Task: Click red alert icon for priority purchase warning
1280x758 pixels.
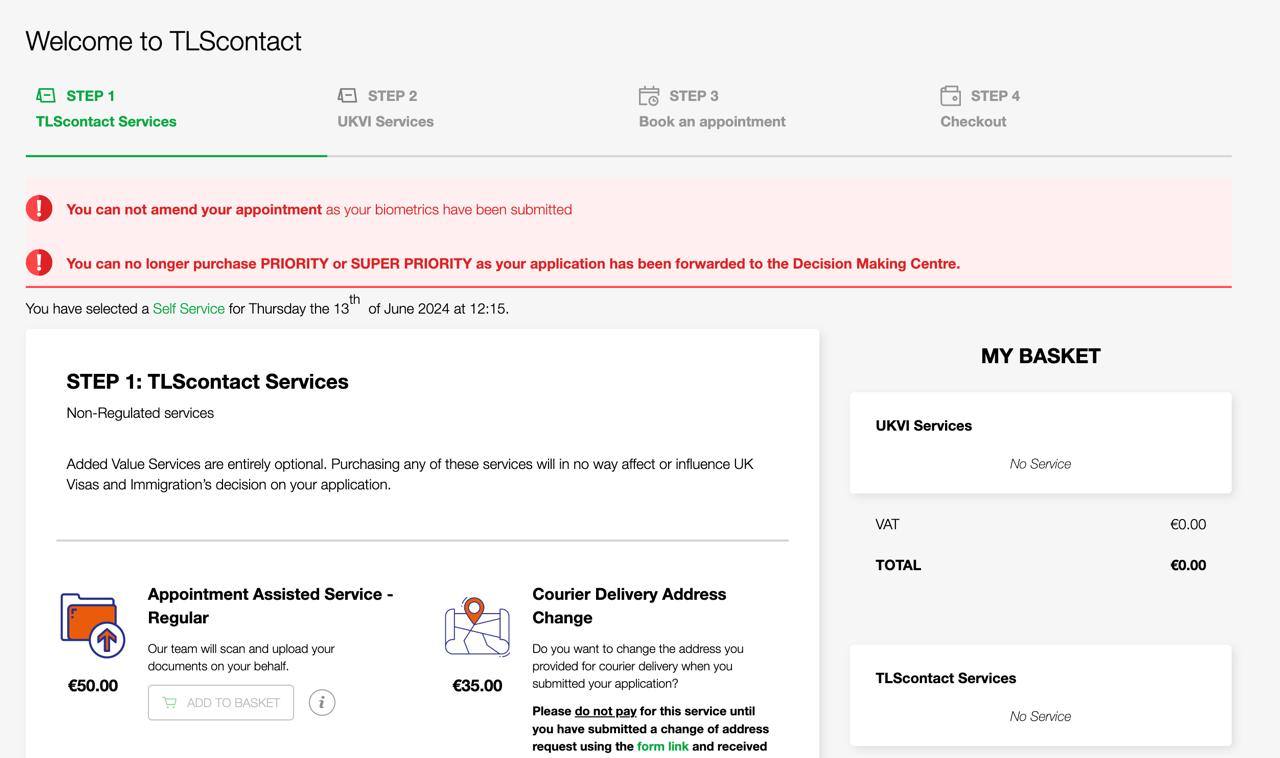Action: pyautogui.click(x=39, y=263)
